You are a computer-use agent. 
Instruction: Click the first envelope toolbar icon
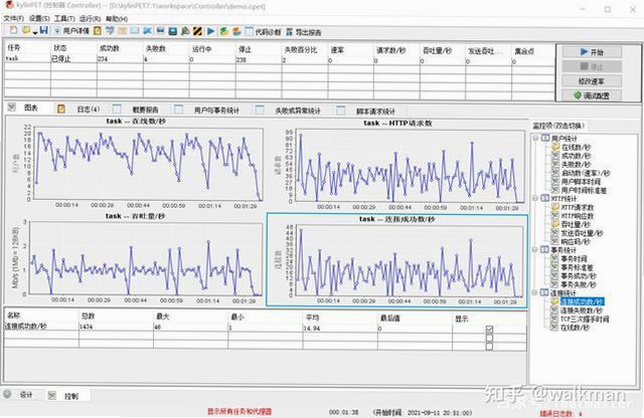pyautogui.click(x=122, y=31)
